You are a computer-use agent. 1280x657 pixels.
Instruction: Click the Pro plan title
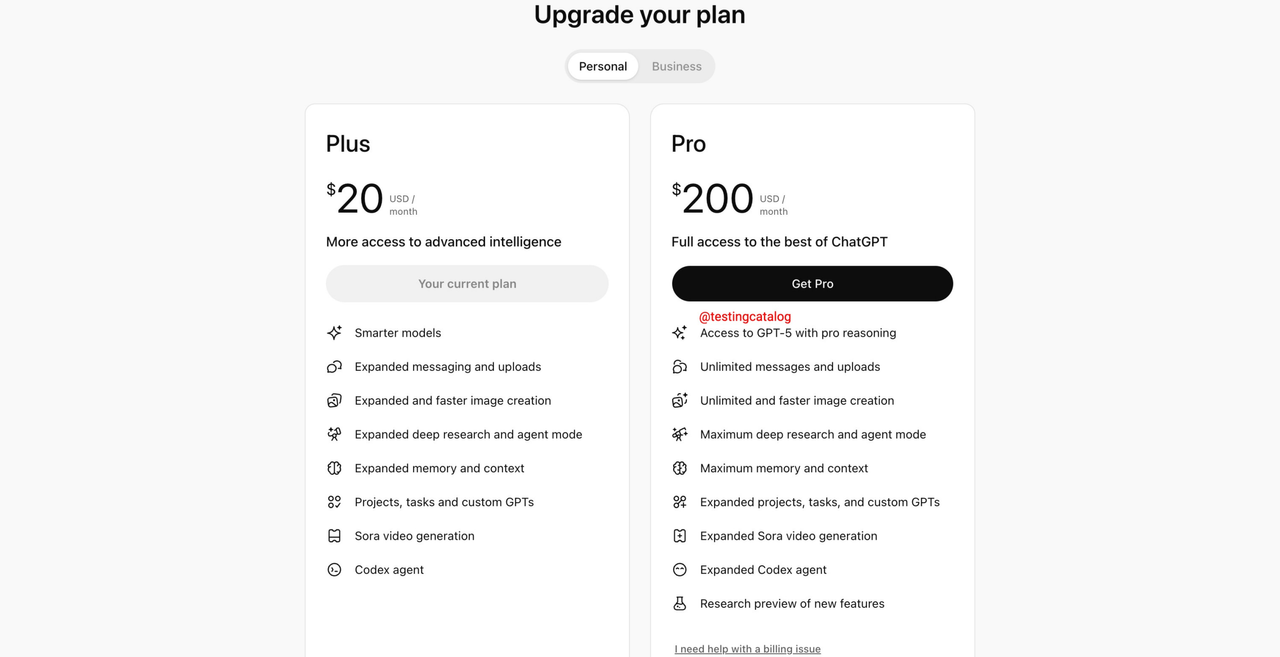pos(689,144)
